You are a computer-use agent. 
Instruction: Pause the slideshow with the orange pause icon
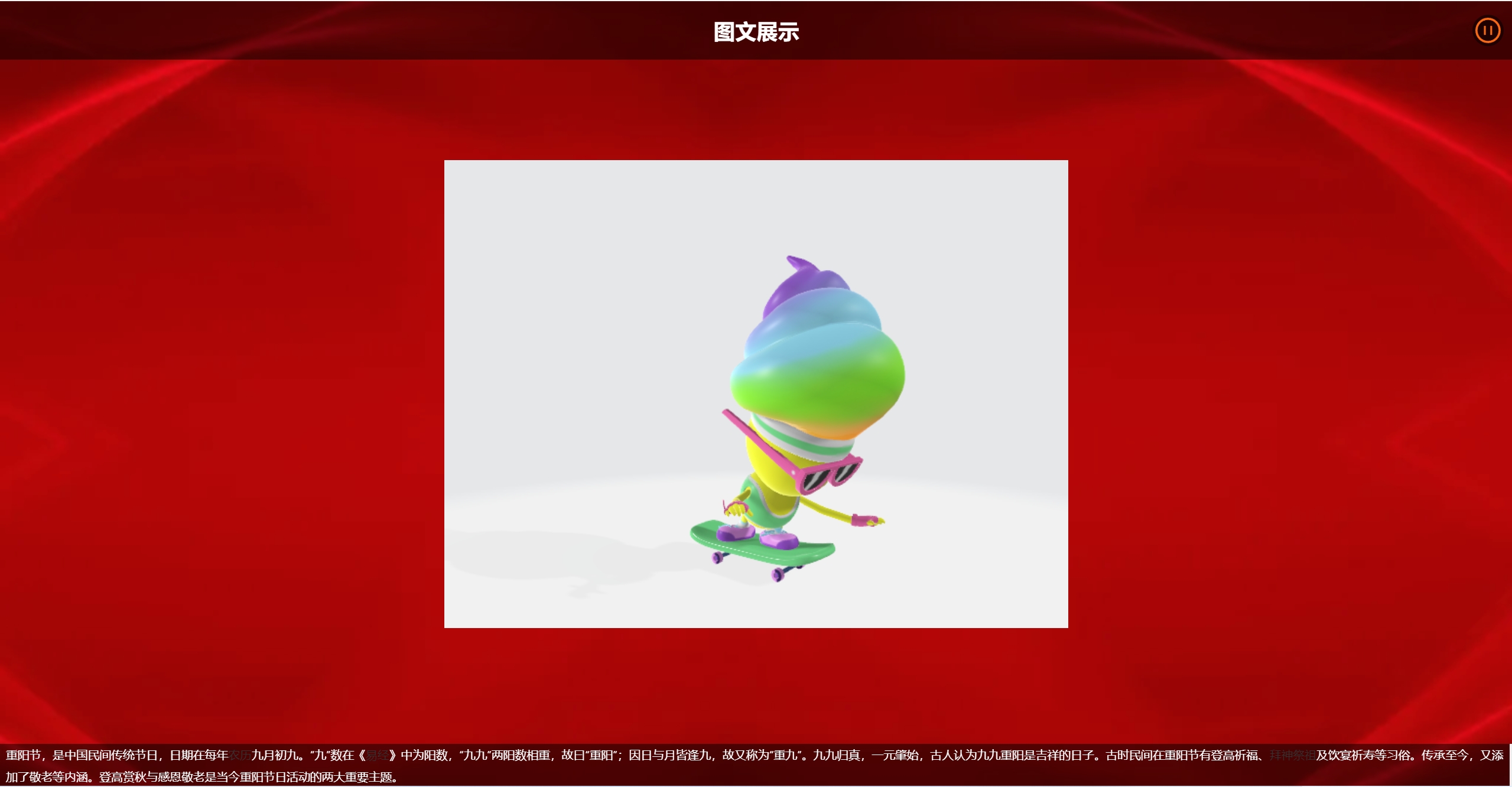tap(1487, 31)
